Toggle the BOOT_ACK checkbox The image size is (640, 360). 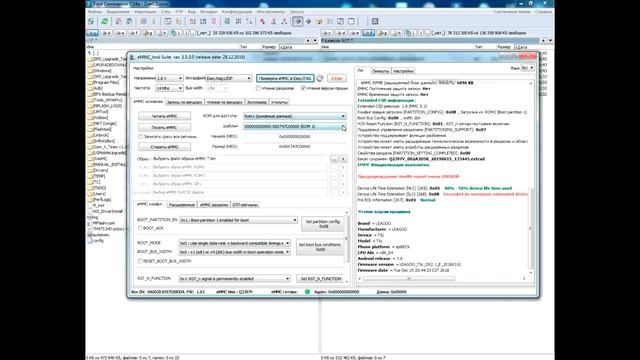click(140, 229)
